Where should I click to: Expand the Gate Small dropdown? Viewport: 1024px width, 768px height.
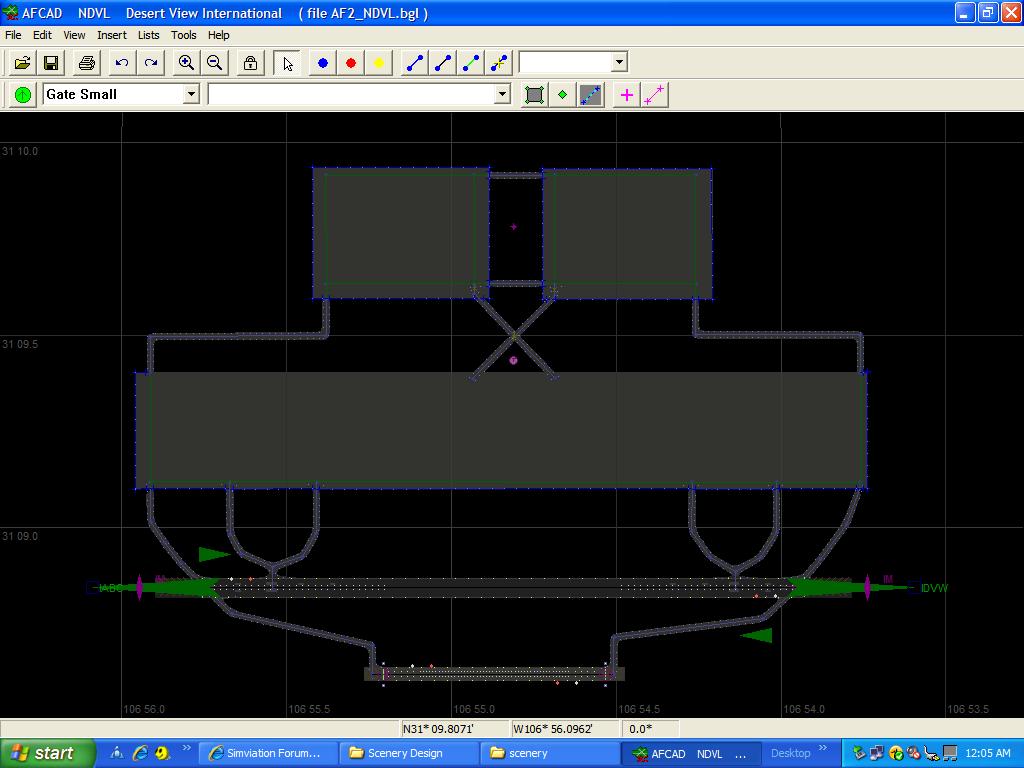click(191, 94)
